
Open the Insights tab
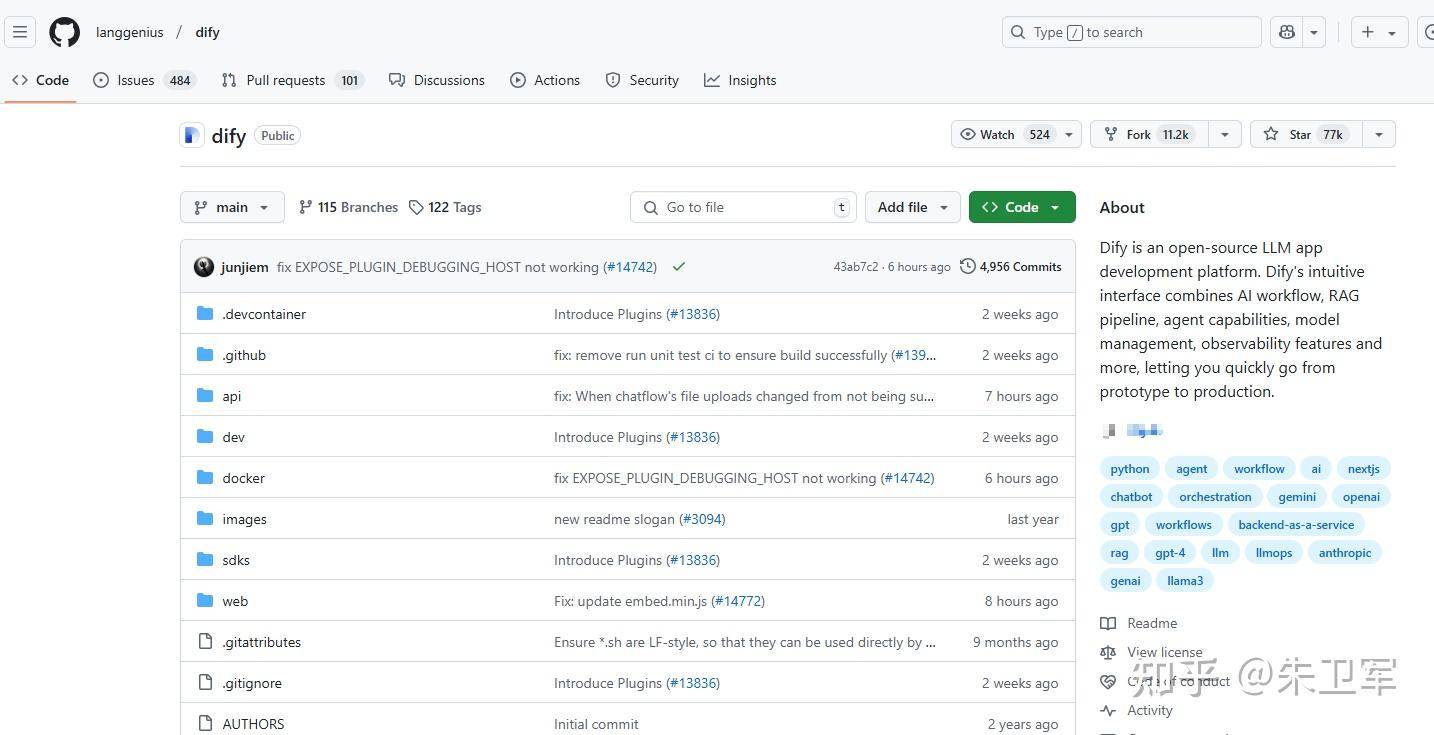pyautogui.click(x=740, y=80)
